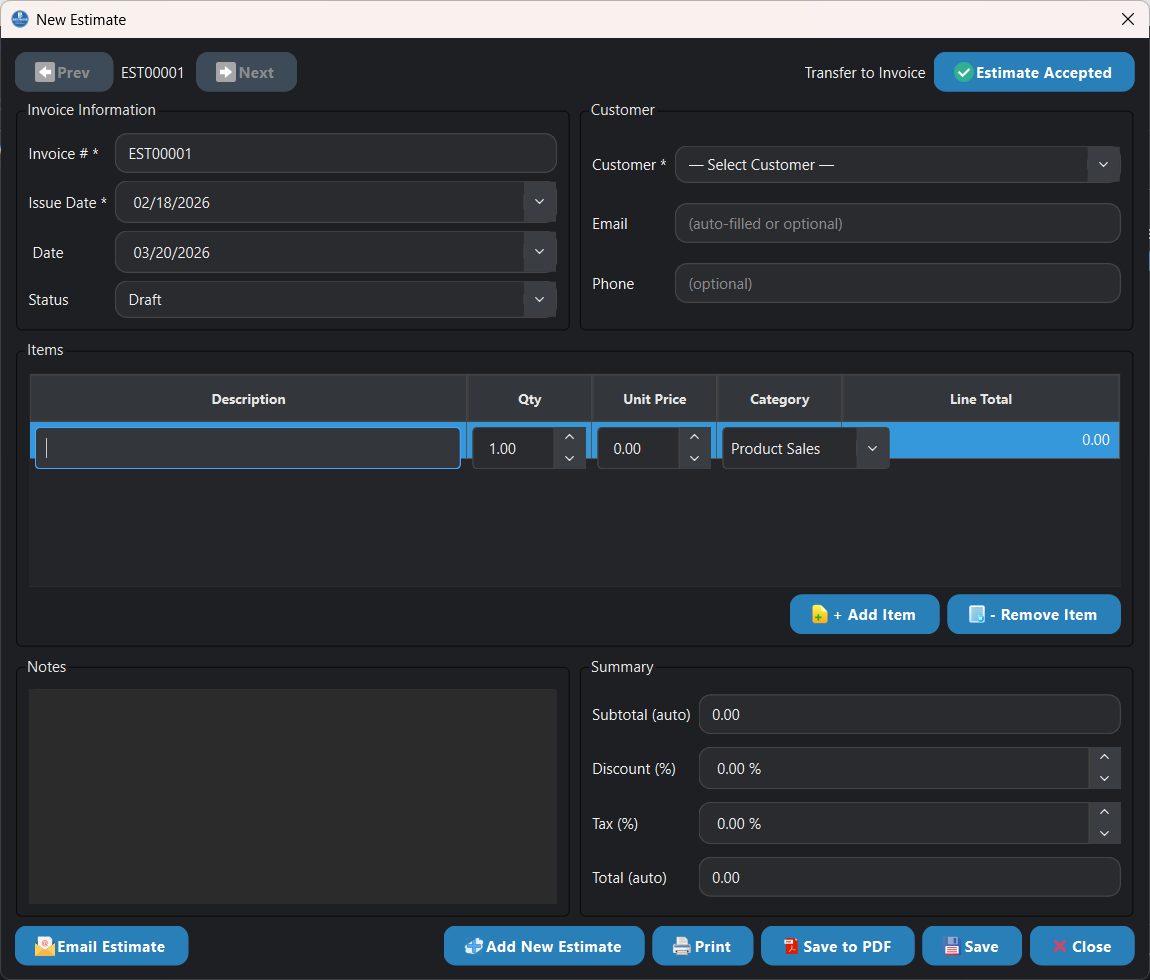Increase Qty using the up arrow
The width and height of the screenshot is (1150, 980).
click(x=569, y=437)
